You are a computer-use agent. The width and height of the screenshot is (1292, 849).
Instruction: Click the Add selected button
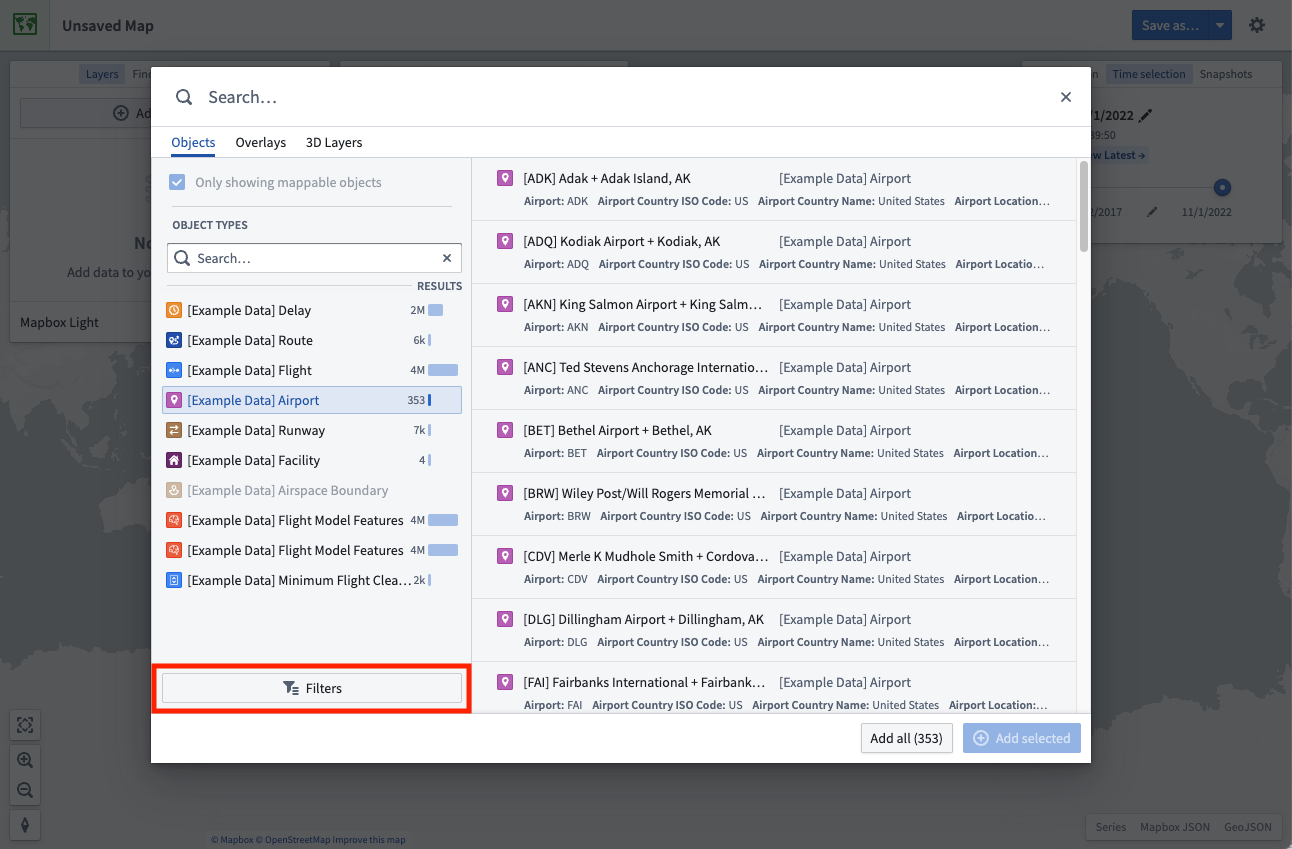tap(1022, 738)
